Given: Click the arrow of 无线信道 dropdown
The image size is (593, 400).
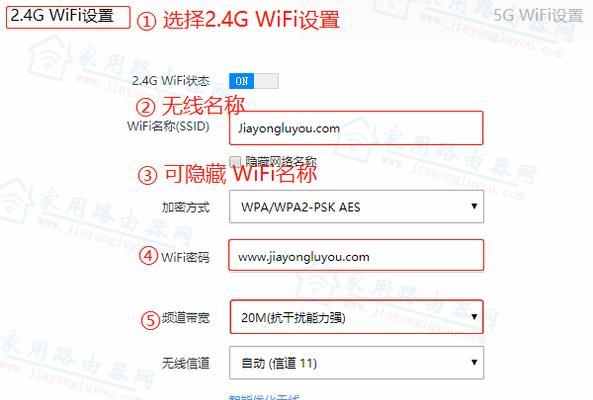Looking at the screenshot, I should coord(474,362).
